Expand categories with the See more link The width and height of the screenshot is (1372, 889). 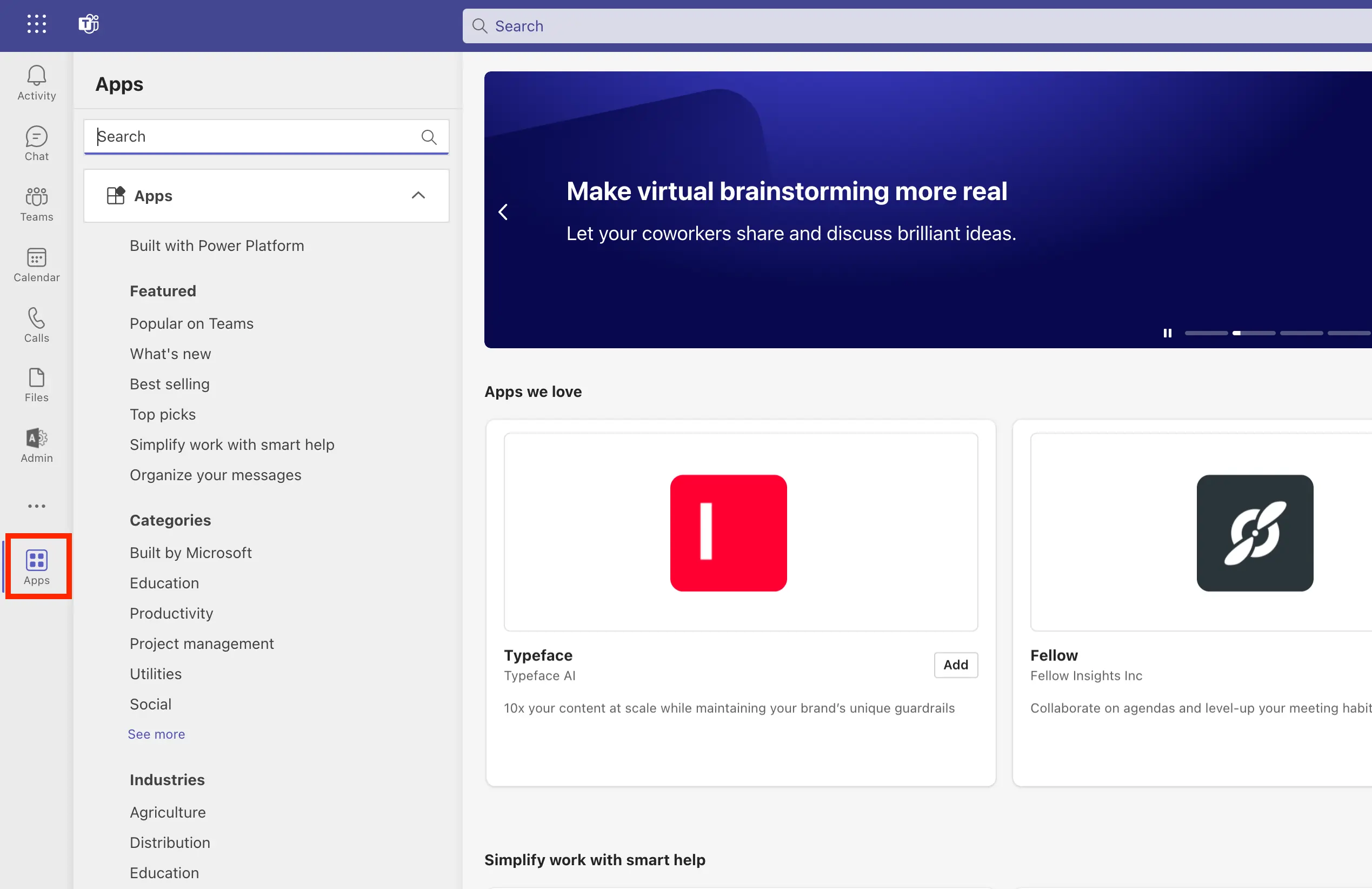point(156,733)
